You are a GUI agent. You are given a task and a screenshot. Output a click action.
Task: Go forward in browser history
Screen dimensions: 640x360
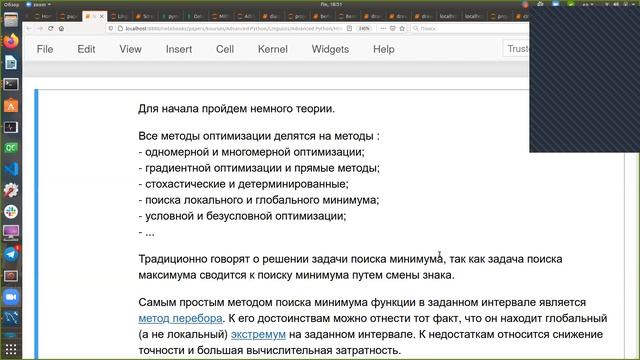coord(40,29)
